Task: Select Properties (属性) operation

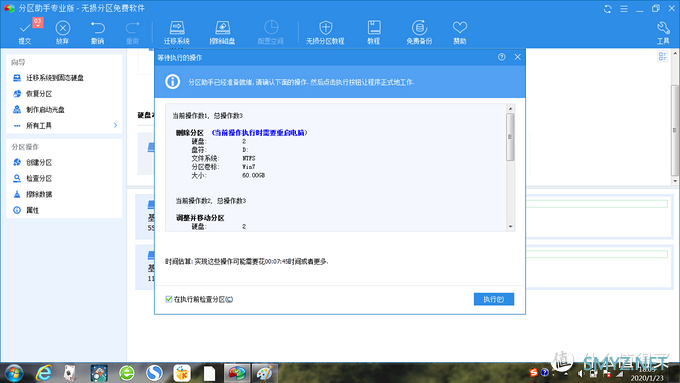Action: coord(33,210)
